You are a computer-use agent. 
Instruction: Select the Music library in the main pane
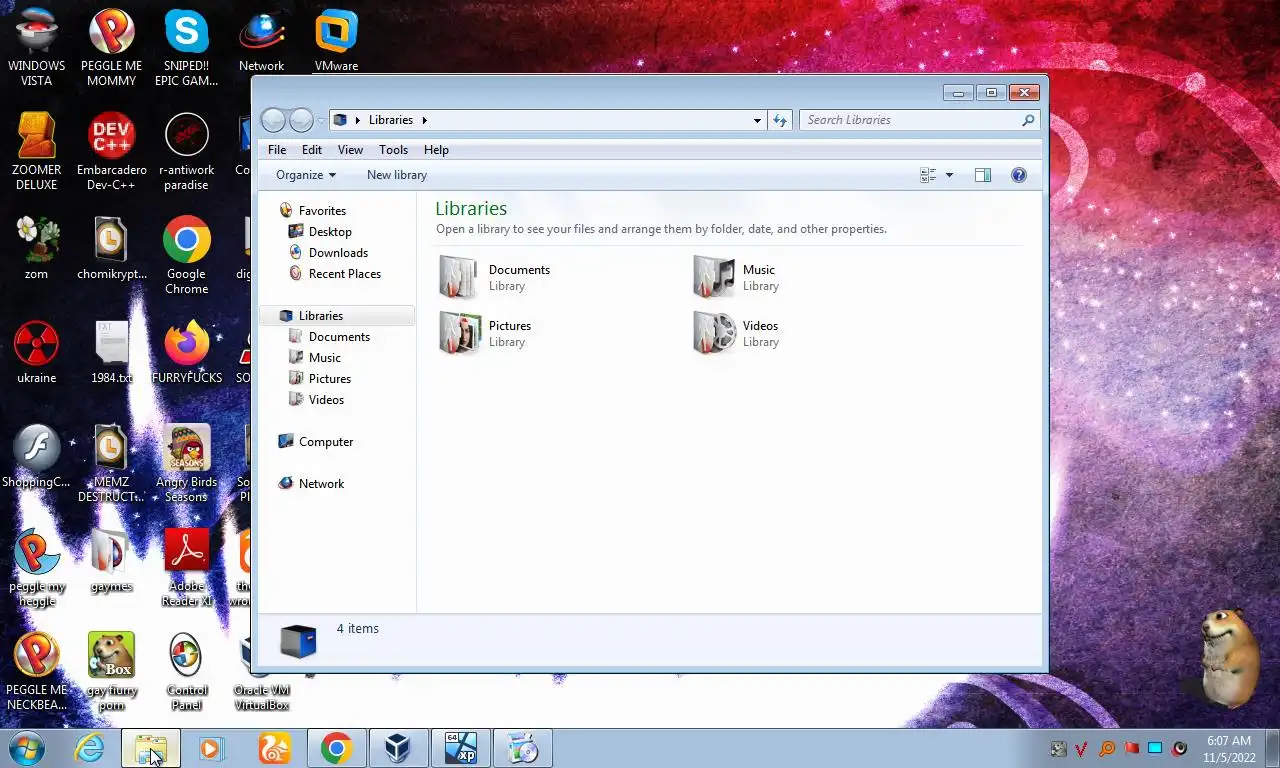[736, 278]
